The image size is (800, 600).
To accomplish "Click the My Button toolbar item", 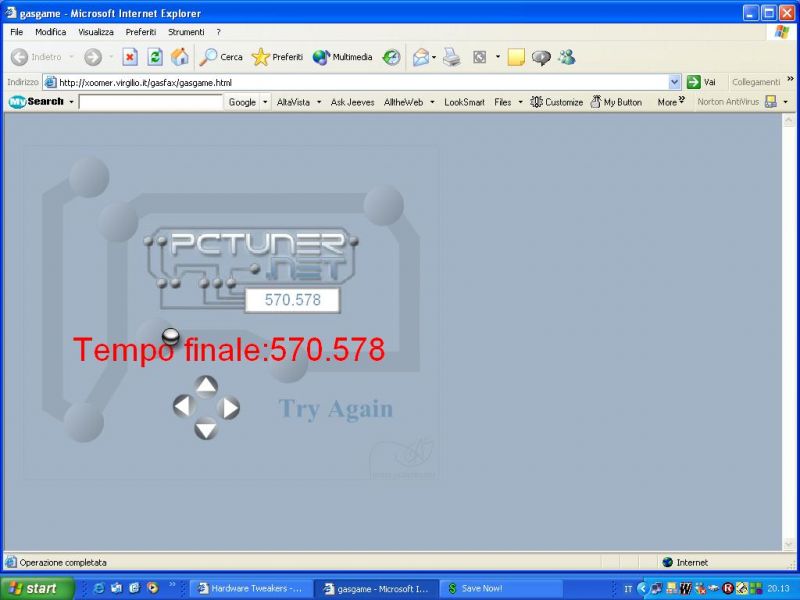I will pos(616,102).
